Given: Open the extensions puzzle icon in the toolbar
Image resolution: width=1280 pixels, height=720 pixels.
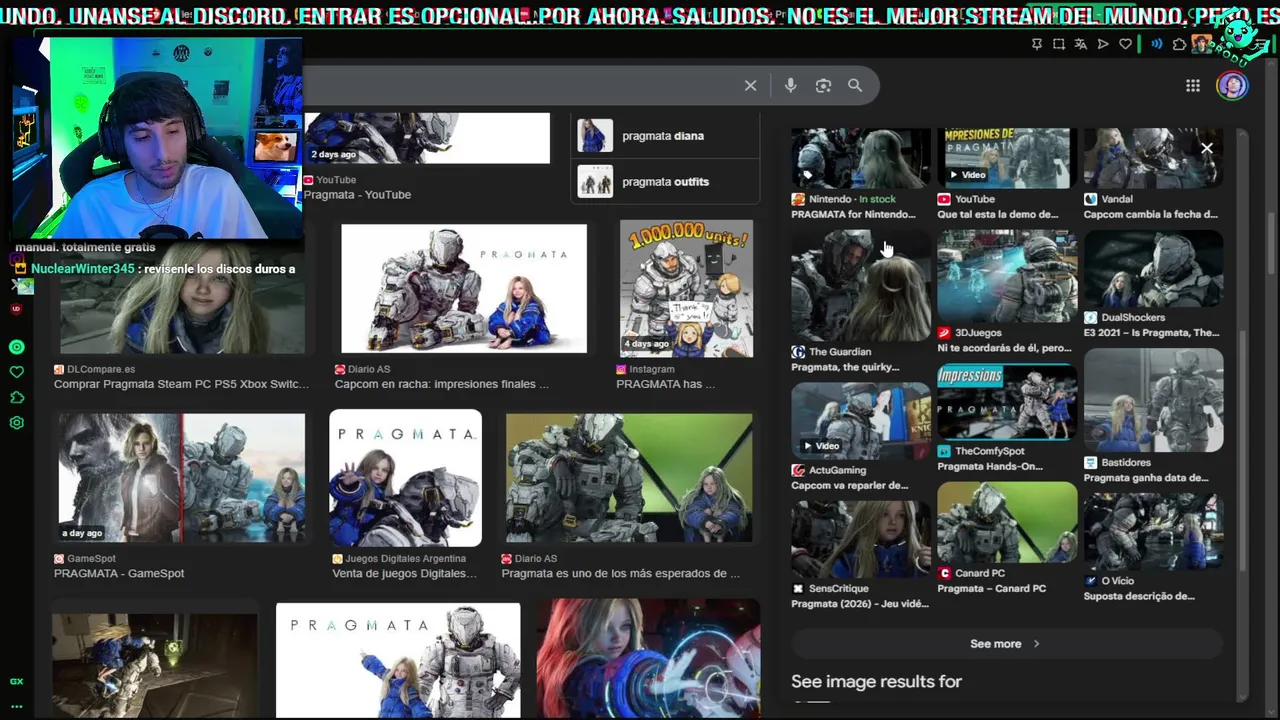Looking at the screenshot, I should (x=1179, y=44).
